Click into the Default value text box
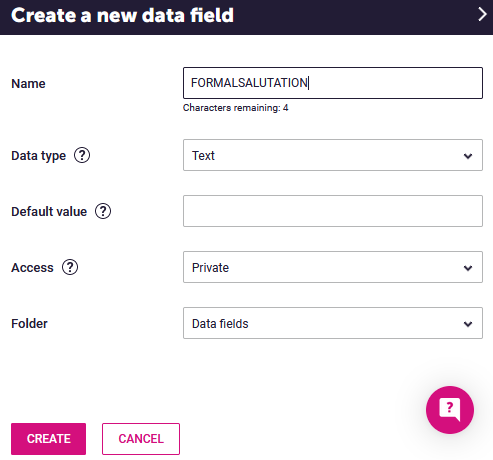This screenshot has height=460, width=493. pos(333,211)
